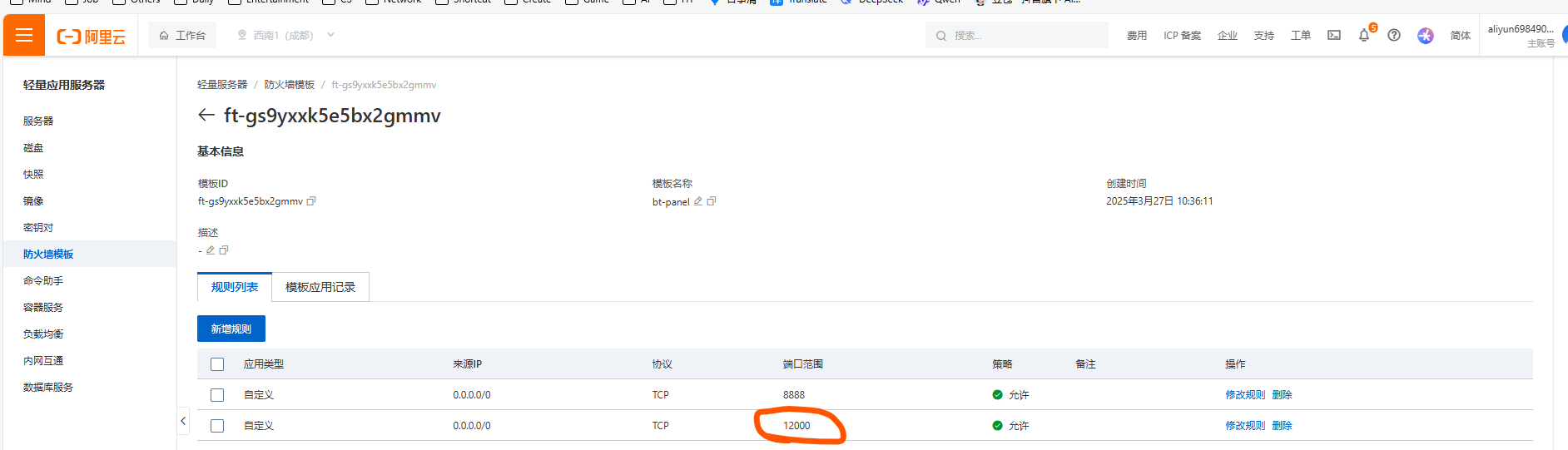Open the help question mark icon

pyautogui.click(x=1394, y=35)
